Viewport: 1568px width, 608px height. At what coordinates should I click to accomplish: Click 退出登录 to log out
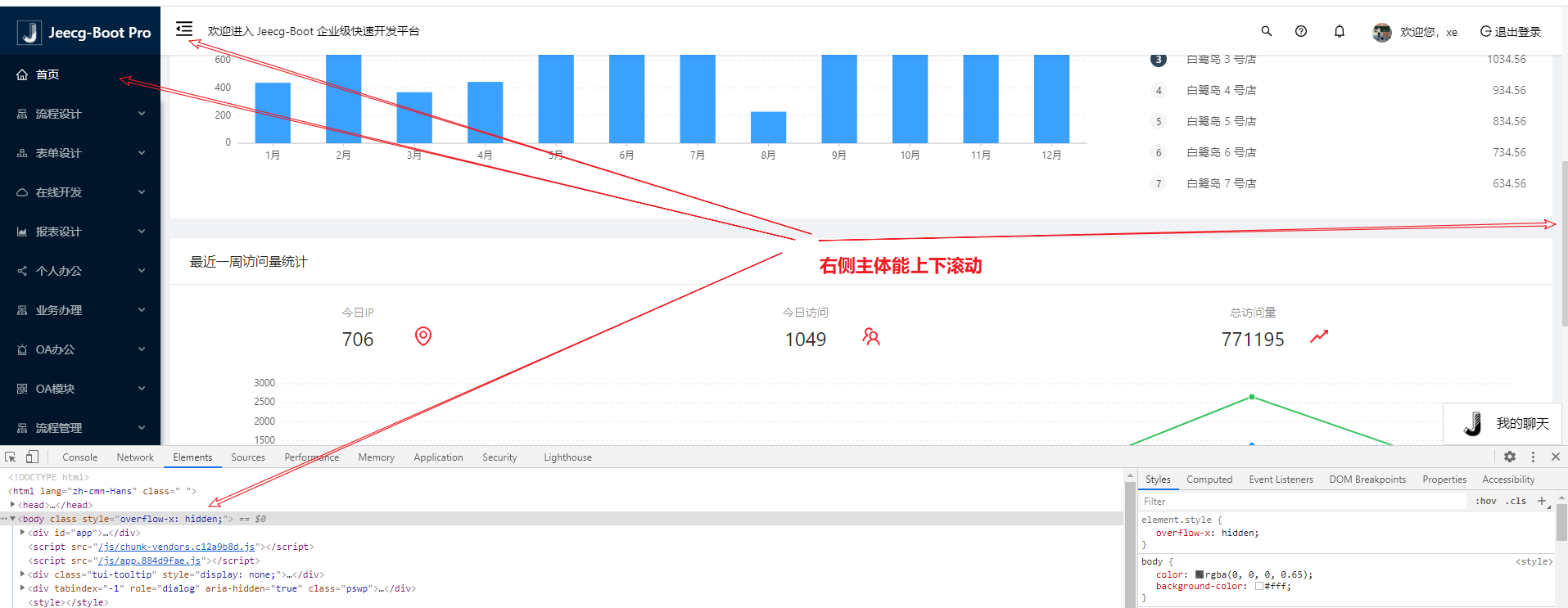pyautogui.click(x=1511, y=32)
